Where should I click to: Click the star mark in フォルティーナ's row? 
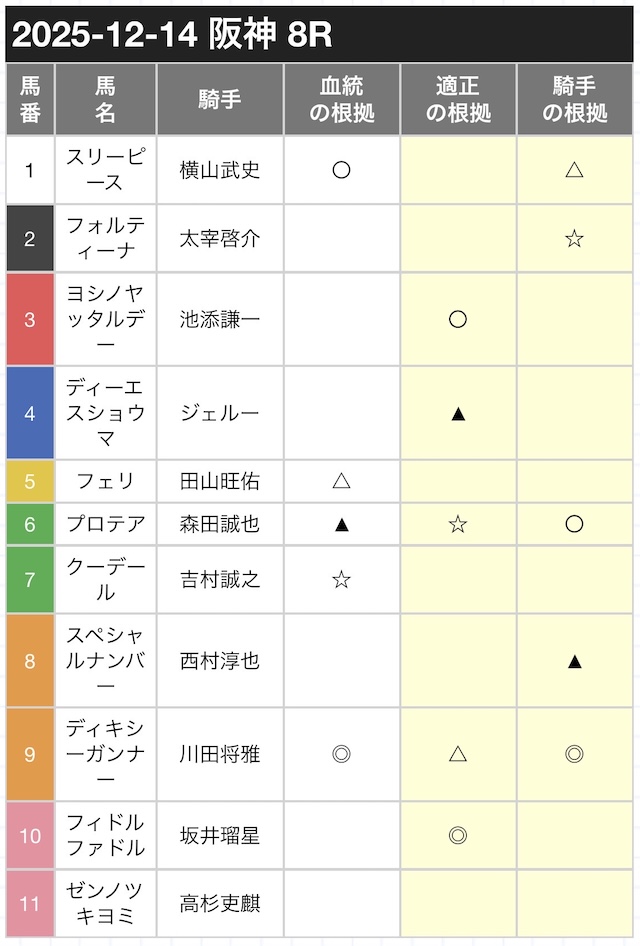tap(574, 238)
